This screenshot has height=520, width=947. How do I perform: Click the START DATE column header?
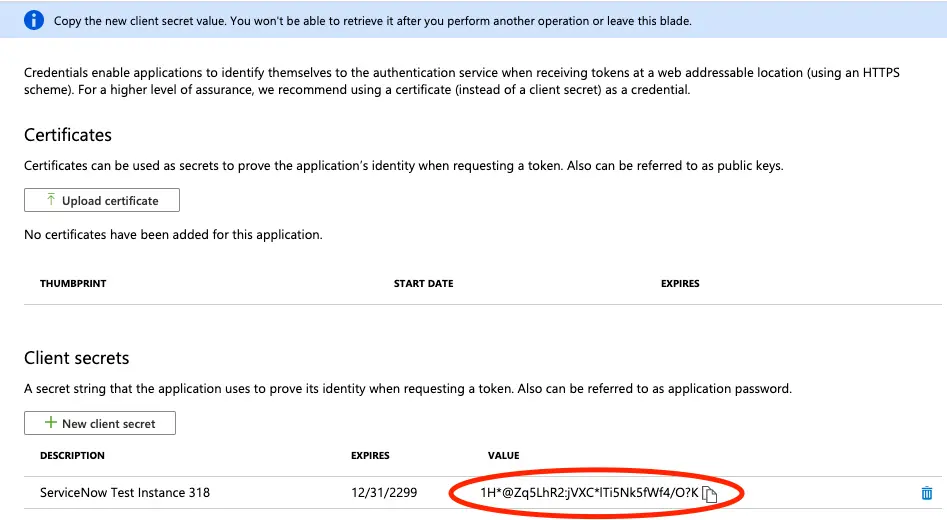423,284
